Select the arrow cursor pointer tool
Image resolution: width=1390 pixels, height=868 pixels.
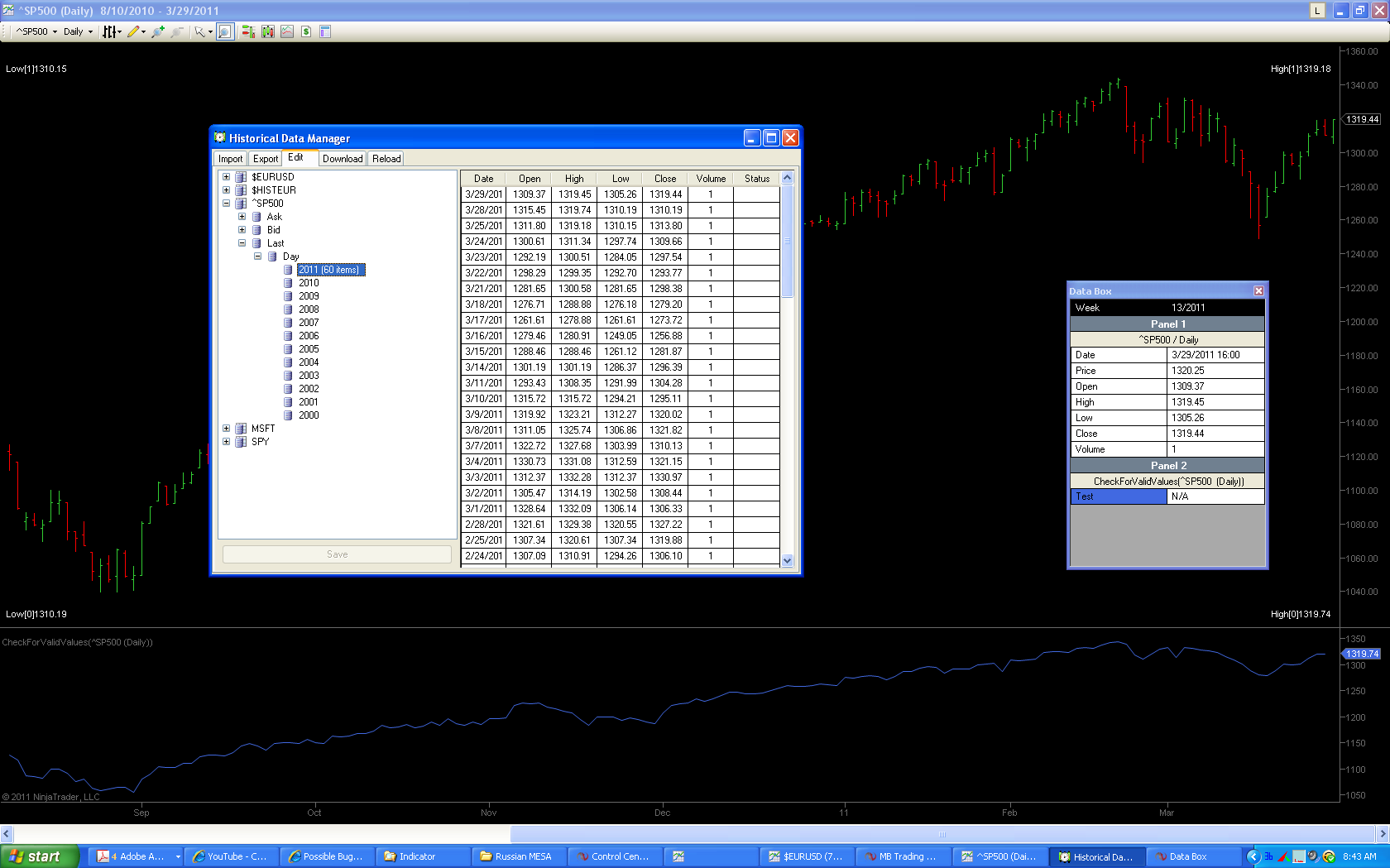pyautogui.click(x=199, y=31)
